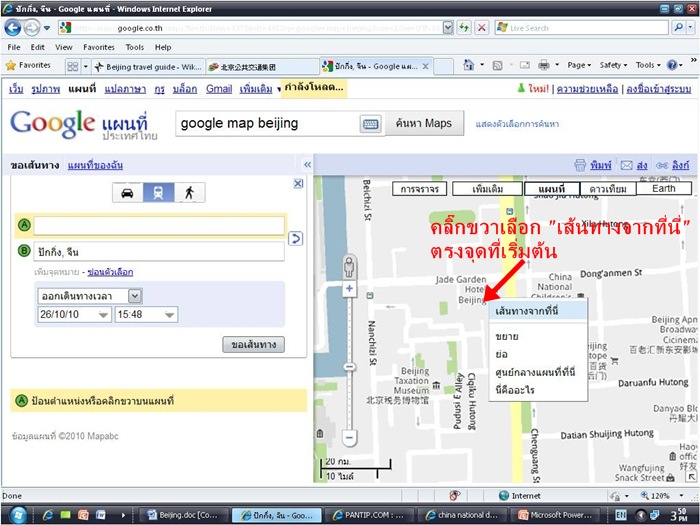Screen dimensions: 700x525
Task: Swap start and end points icon
Action: point(296,238)
